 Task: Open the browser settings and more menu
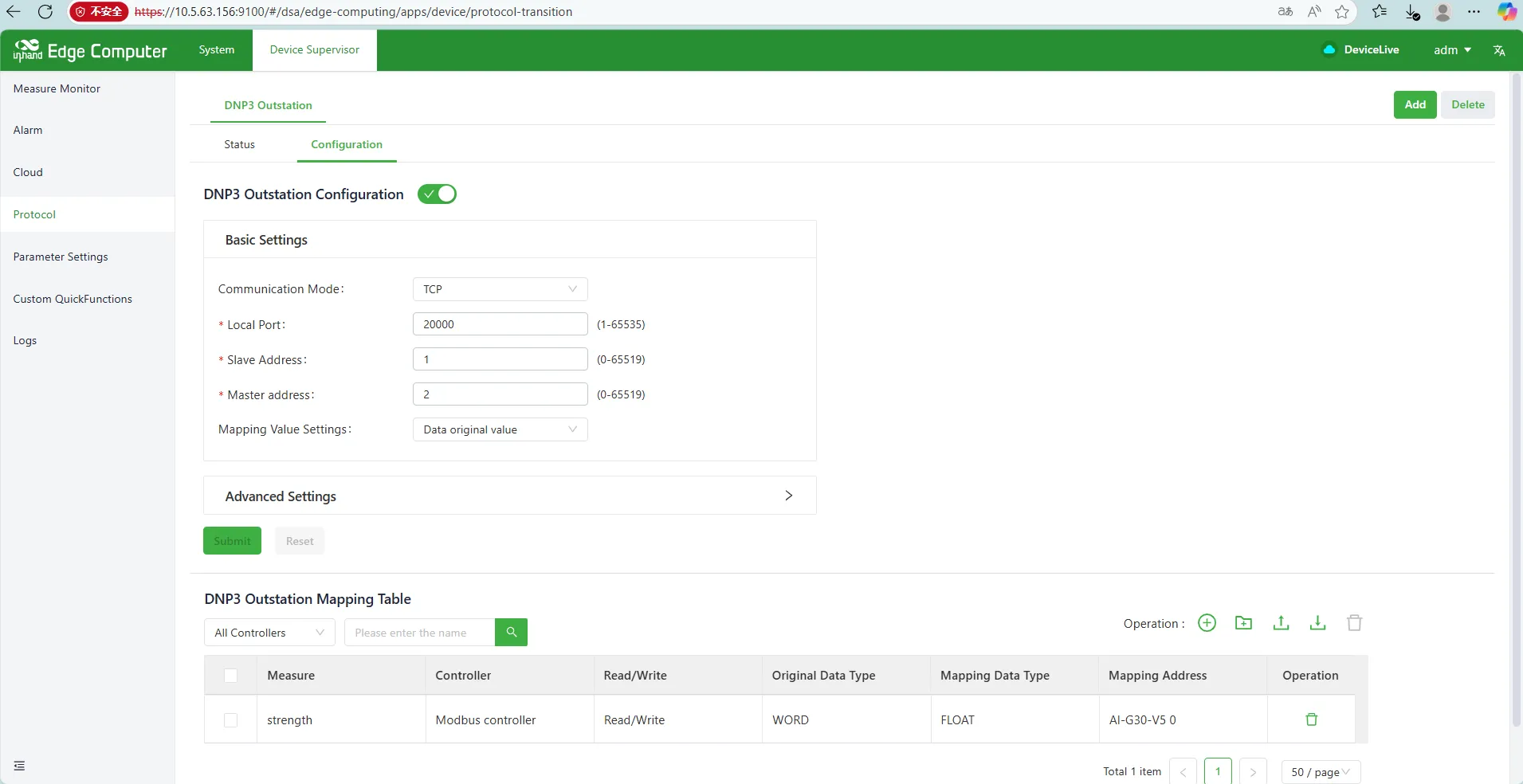click(x=1474, y=12)
